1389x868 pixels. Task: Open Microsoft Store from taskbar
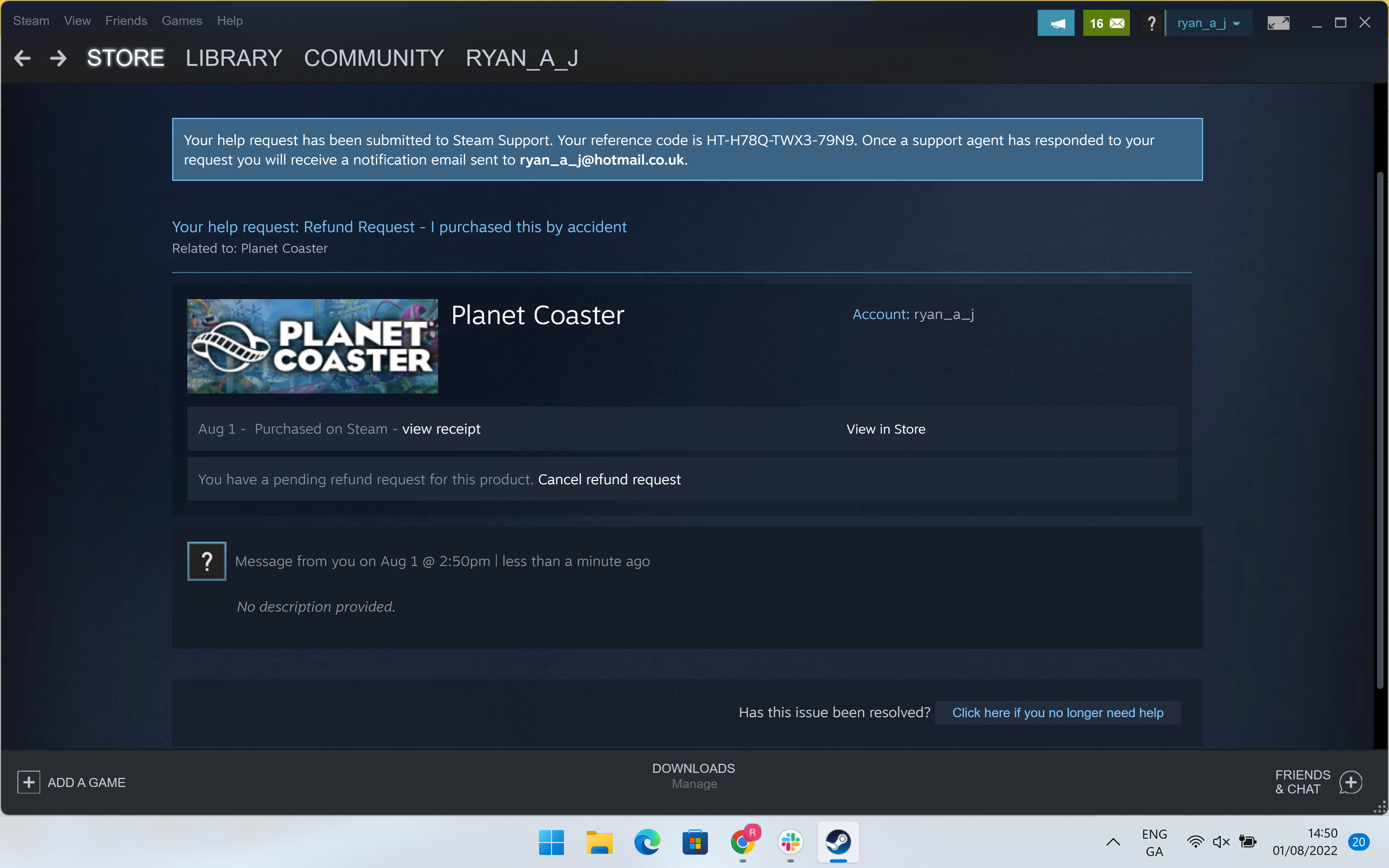coord(694,842)
